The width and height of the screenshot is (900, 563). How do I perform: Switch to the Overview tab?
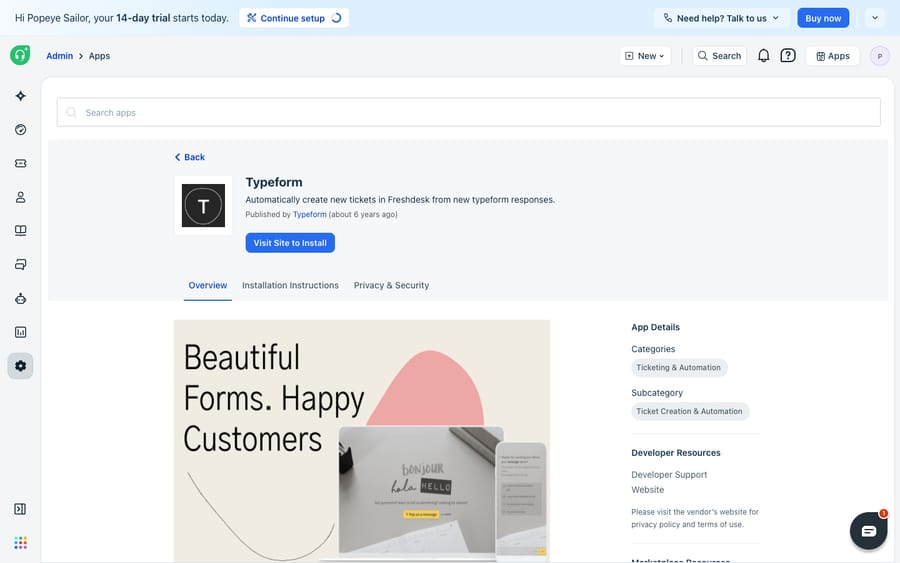click(x=208, y=285)
